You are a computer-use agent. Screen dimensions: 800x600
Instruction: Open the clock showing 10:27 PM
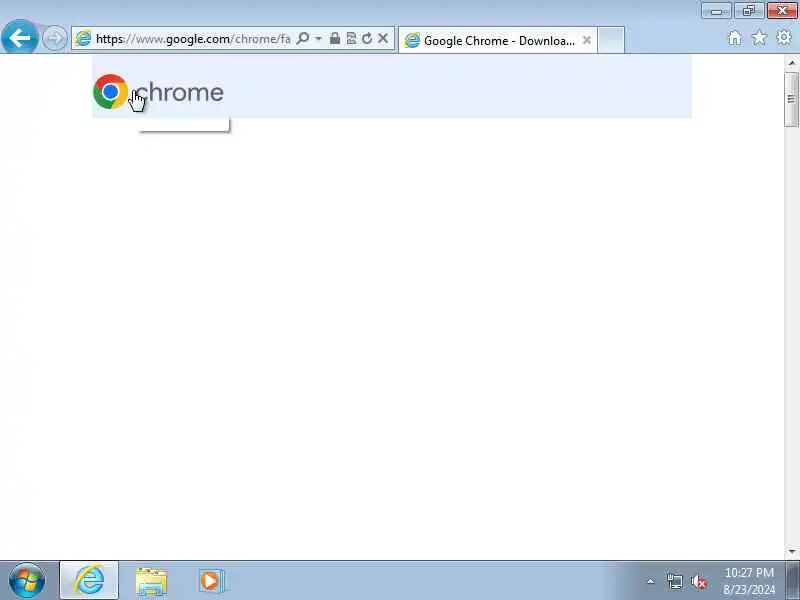[748, 581]
